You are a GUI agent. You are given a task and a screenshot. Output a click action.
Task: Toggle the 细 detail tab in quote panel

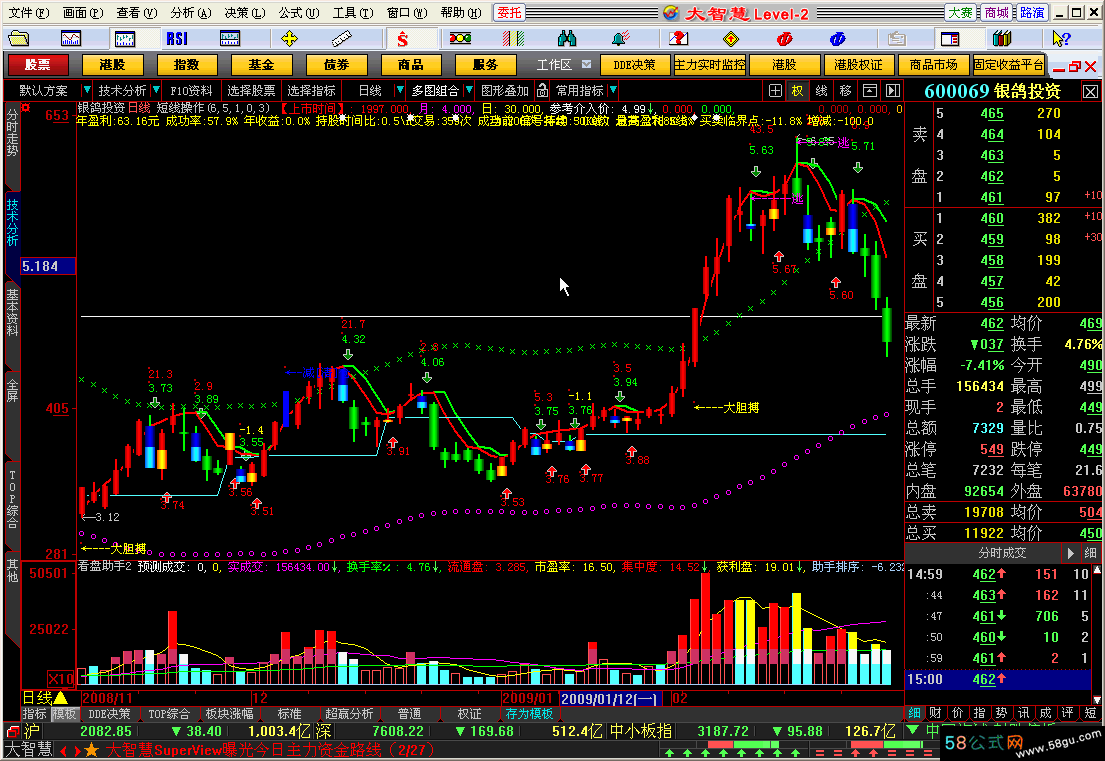[915, 712]
